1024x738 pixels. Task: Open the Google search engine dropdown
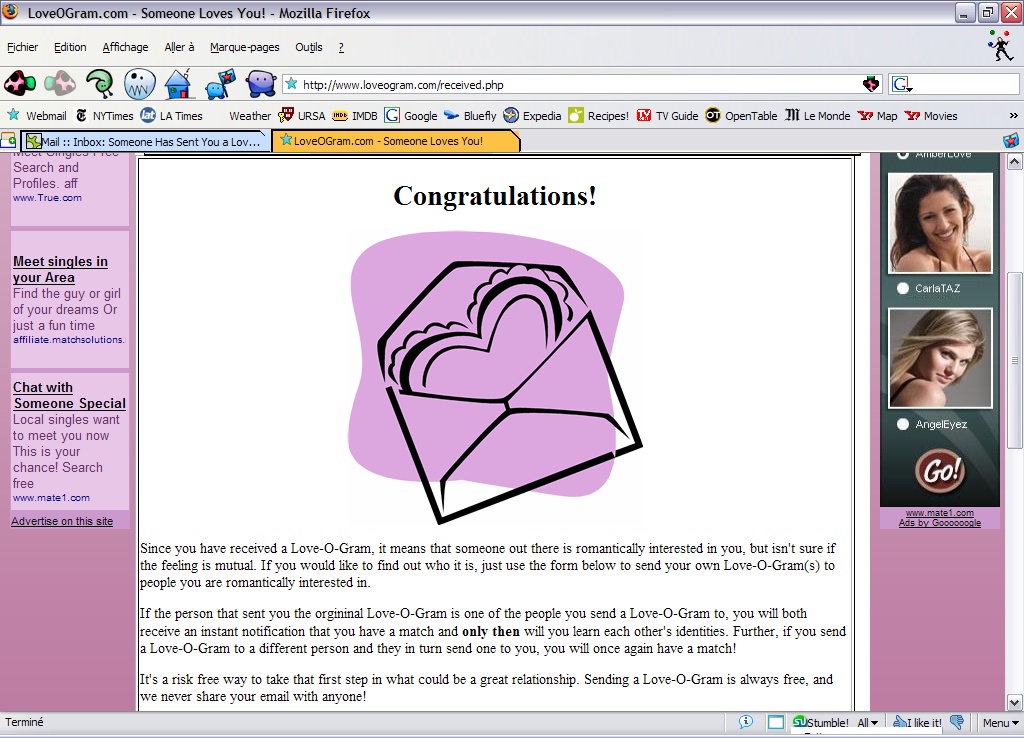[x=902, y=84]
